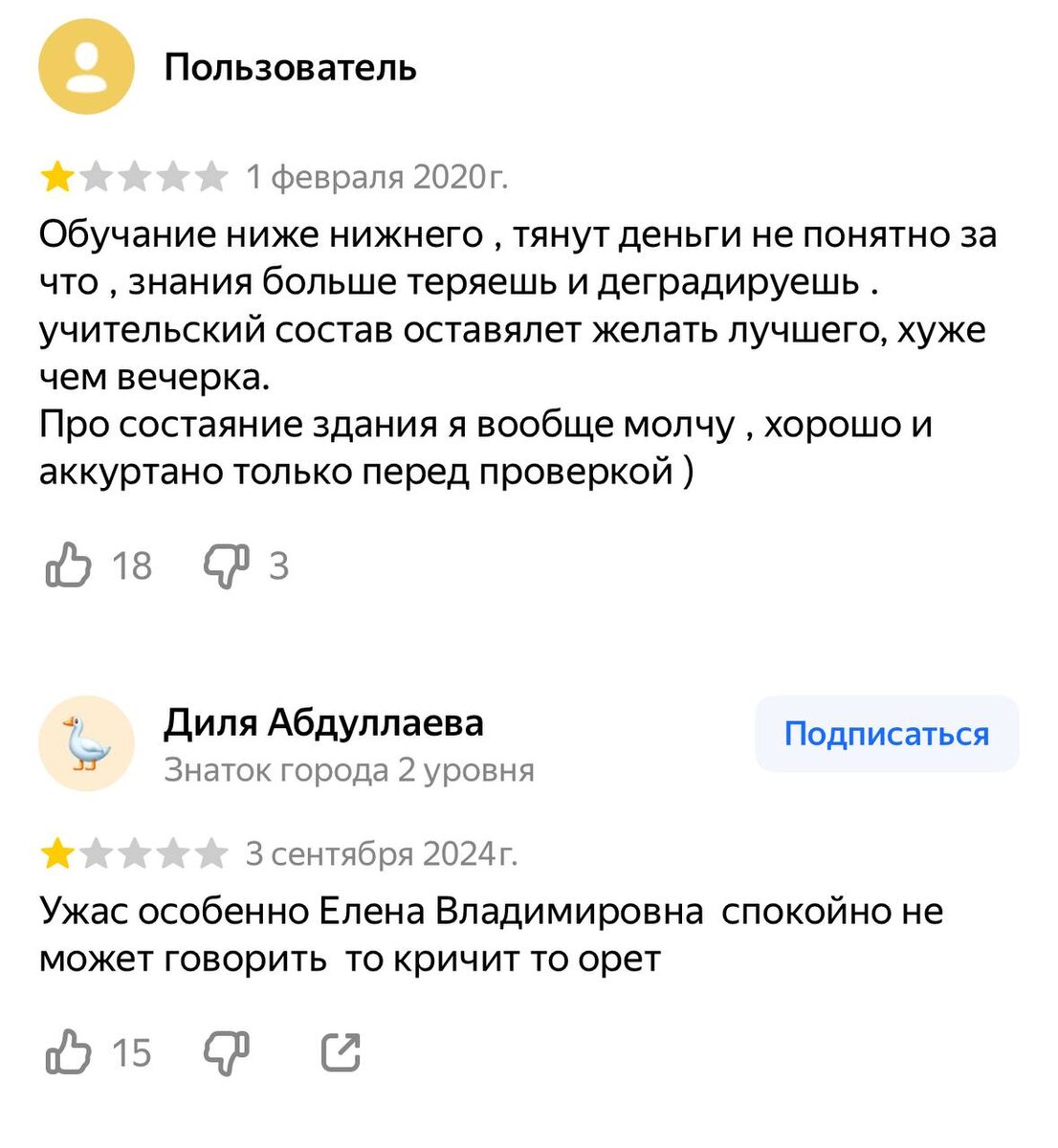Click the date 1 февраля 2020г.
The image size is (1058, 1148).
point(377,178)
